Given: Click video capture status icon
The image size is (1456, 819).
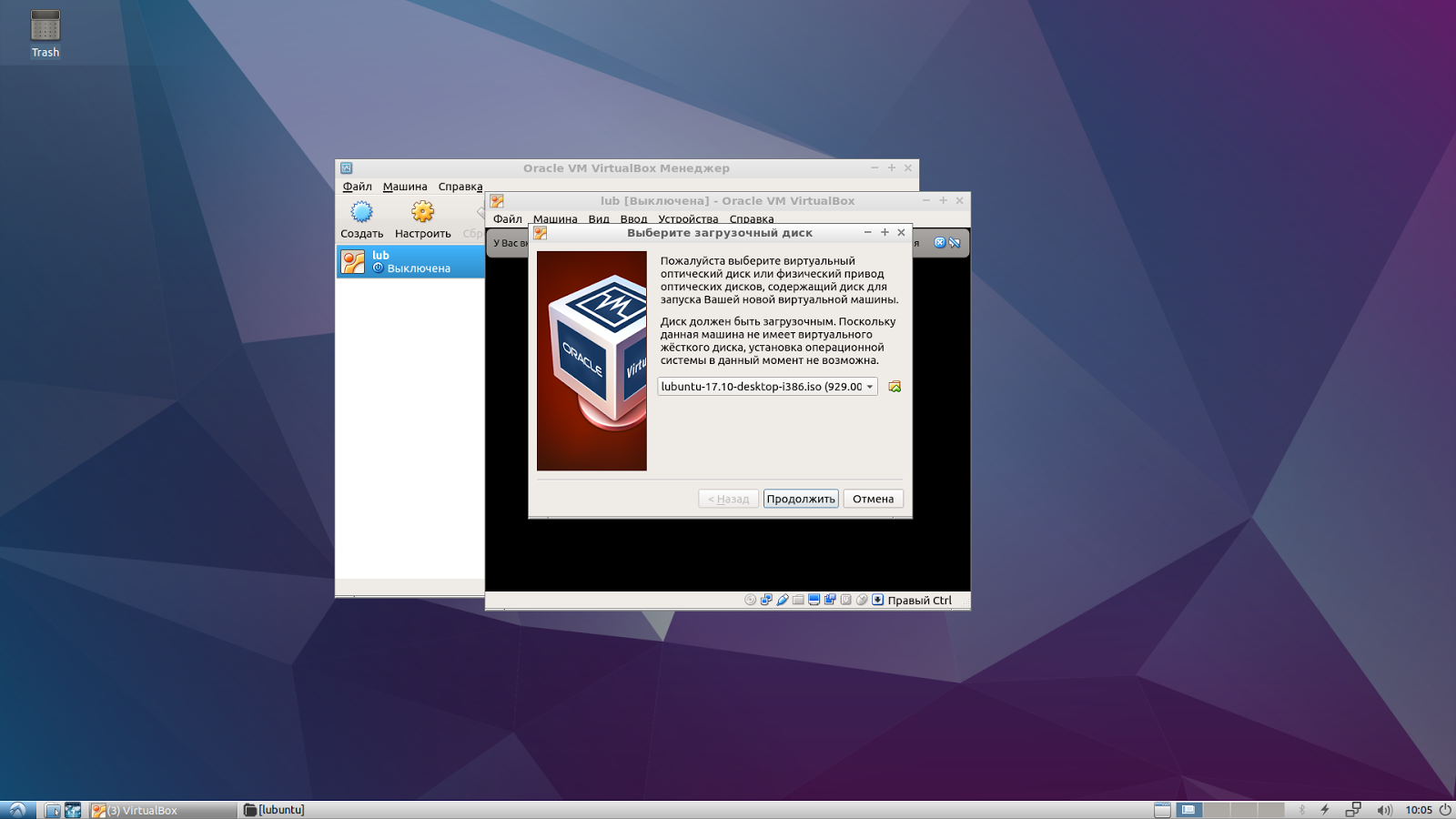Looking at the screenshot, I should [x=830, y=600].
